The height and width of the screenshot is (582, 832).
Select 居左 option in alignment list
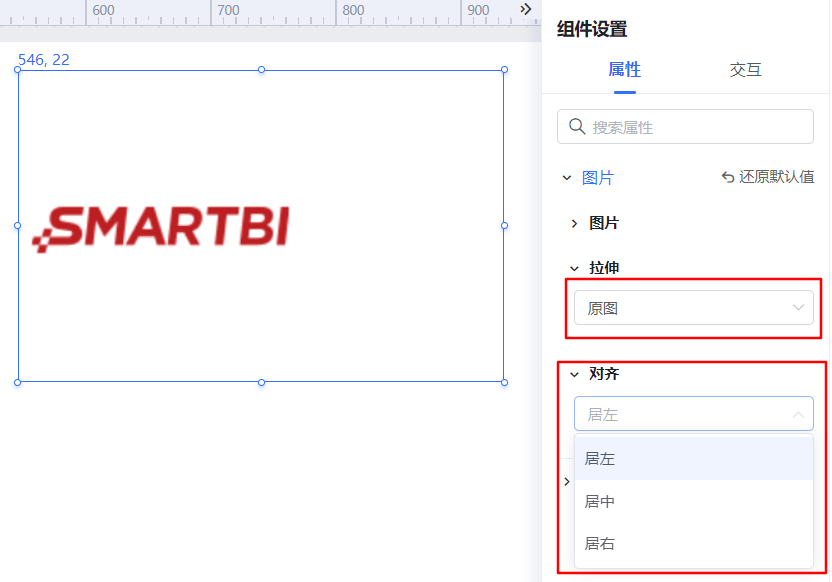[694, 458]
